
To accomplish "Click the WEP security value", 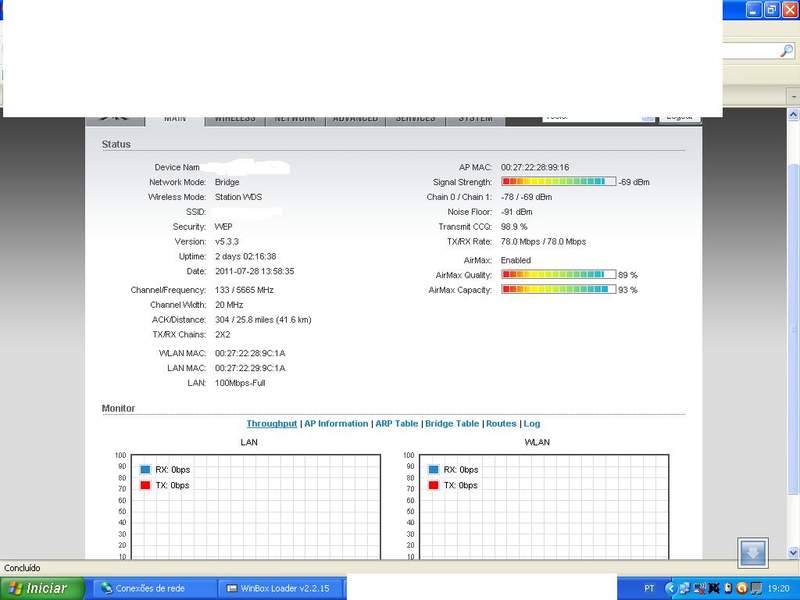I will [x=223, y=227].
